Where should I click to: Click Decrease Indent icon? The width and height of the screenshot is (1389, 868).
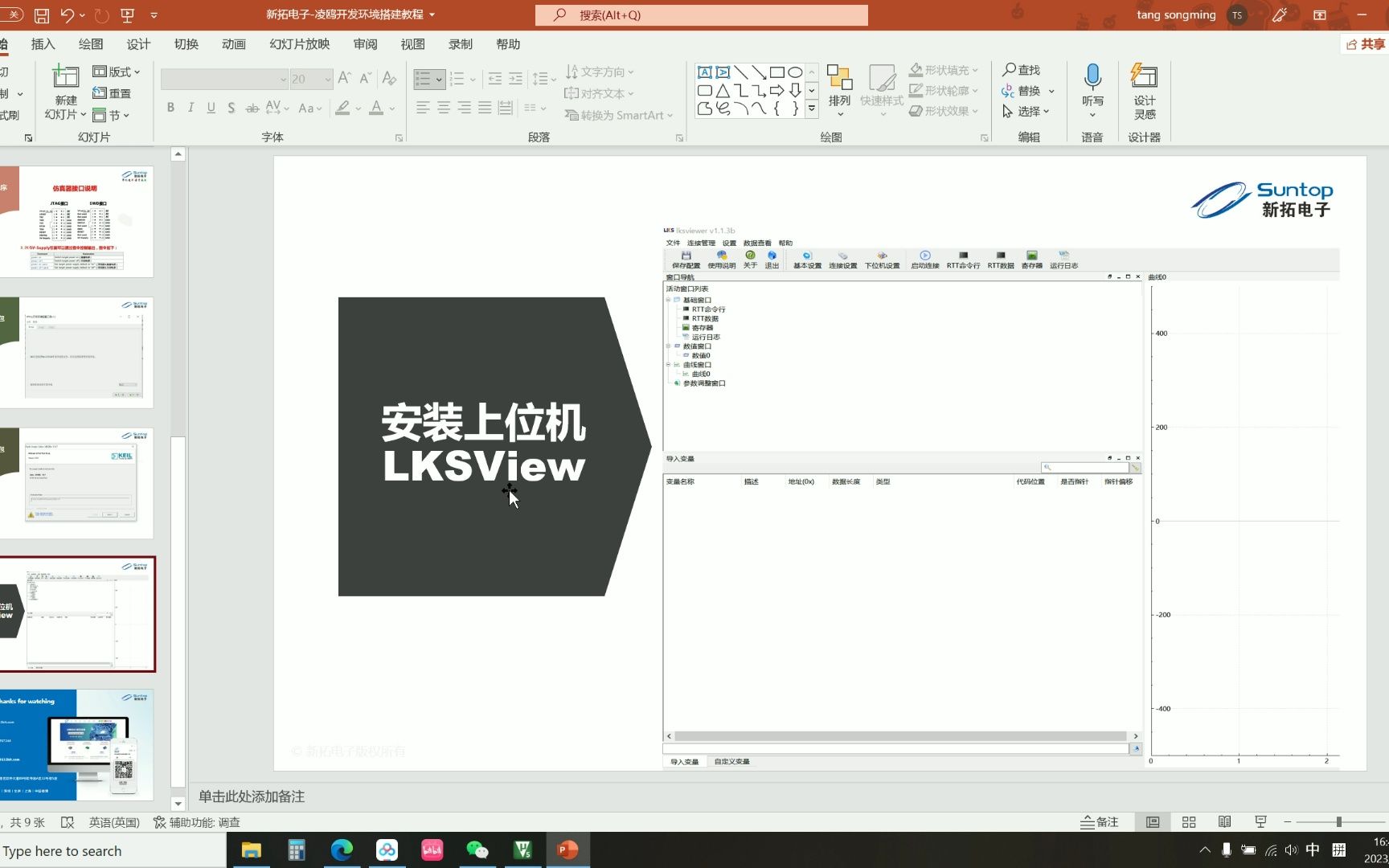495,79
